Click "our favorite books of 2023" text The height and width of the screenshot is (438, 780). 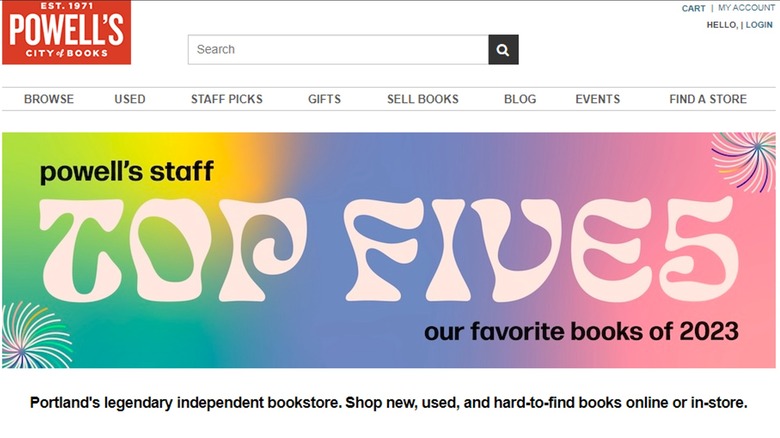pyautogui.click(x=581, y=331)
